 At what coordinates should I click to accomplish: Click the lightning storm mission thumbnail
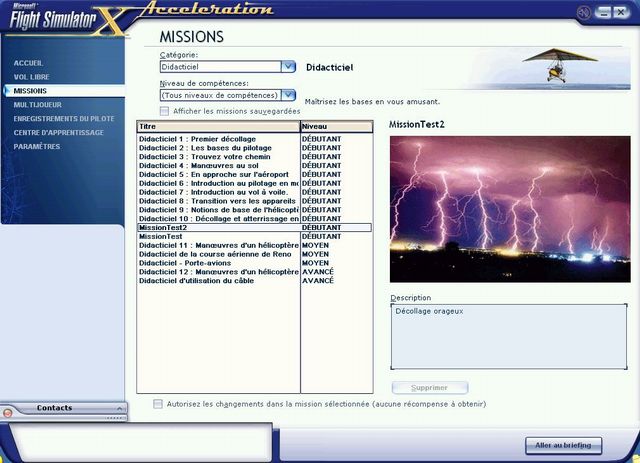(x=510, y=209)
